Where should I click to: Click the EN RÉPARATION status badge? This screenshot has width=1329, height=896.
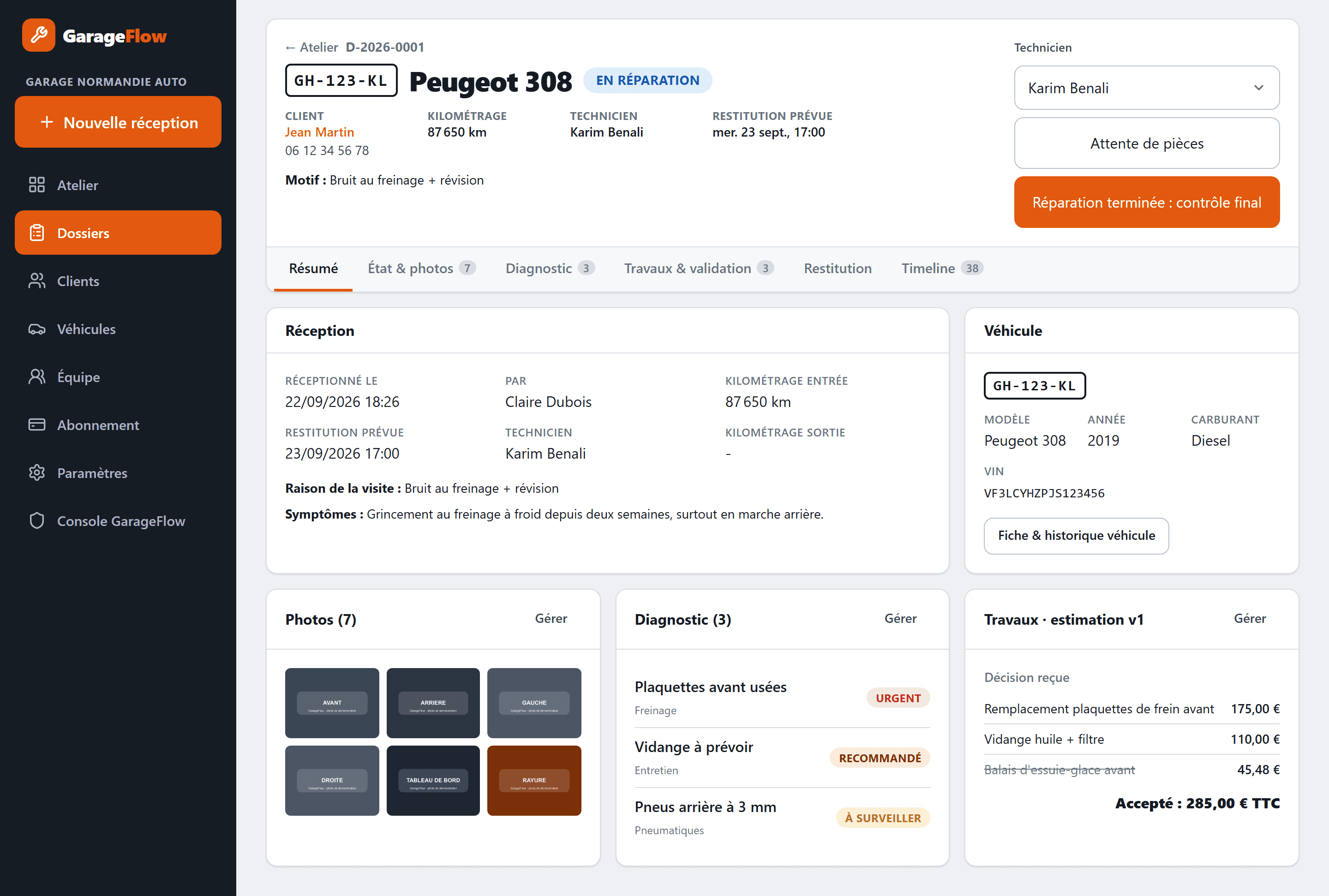point(647,80)
